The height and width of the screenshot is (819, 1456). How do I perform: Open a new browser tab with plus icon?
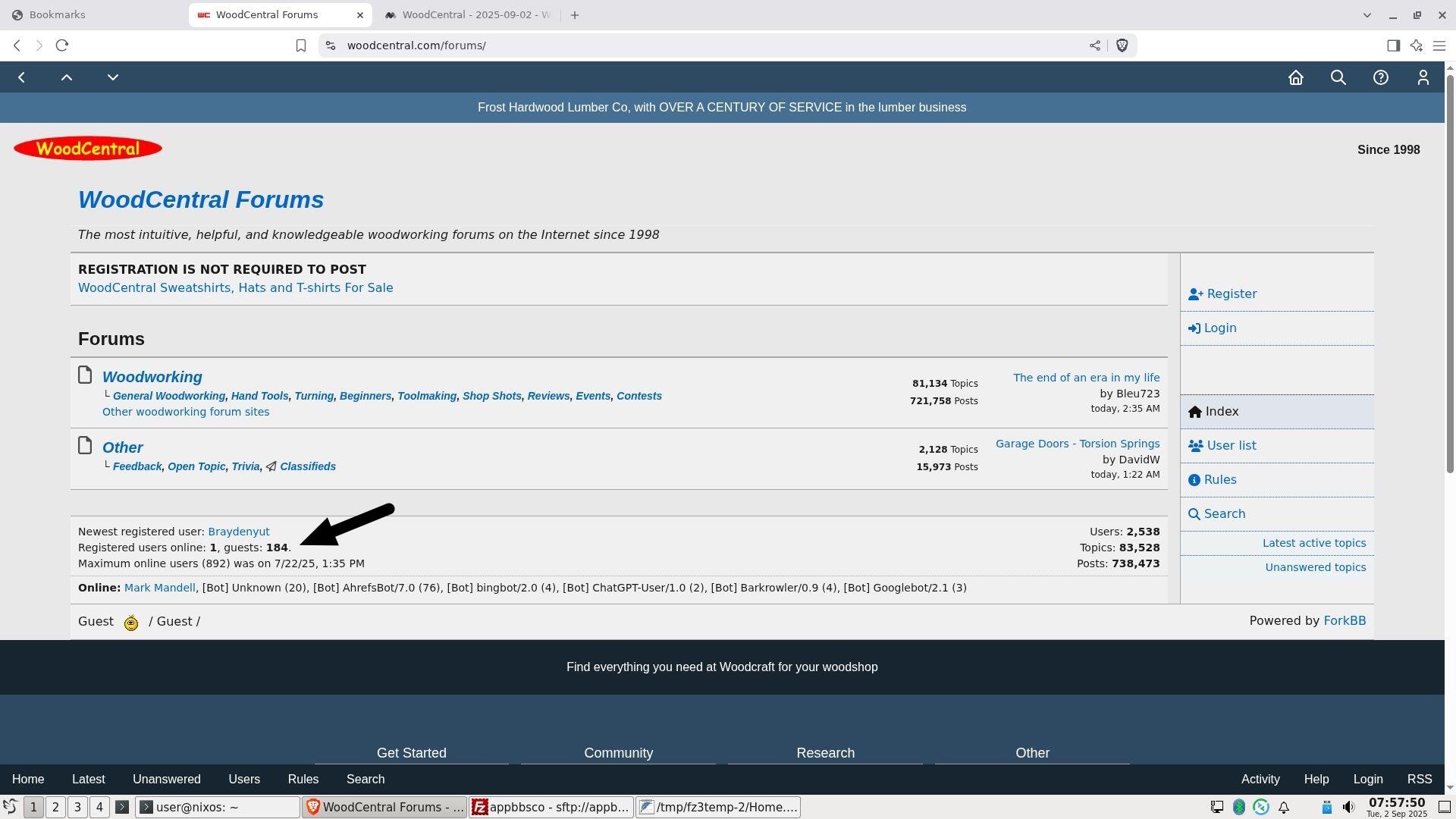tap(575, 15)
